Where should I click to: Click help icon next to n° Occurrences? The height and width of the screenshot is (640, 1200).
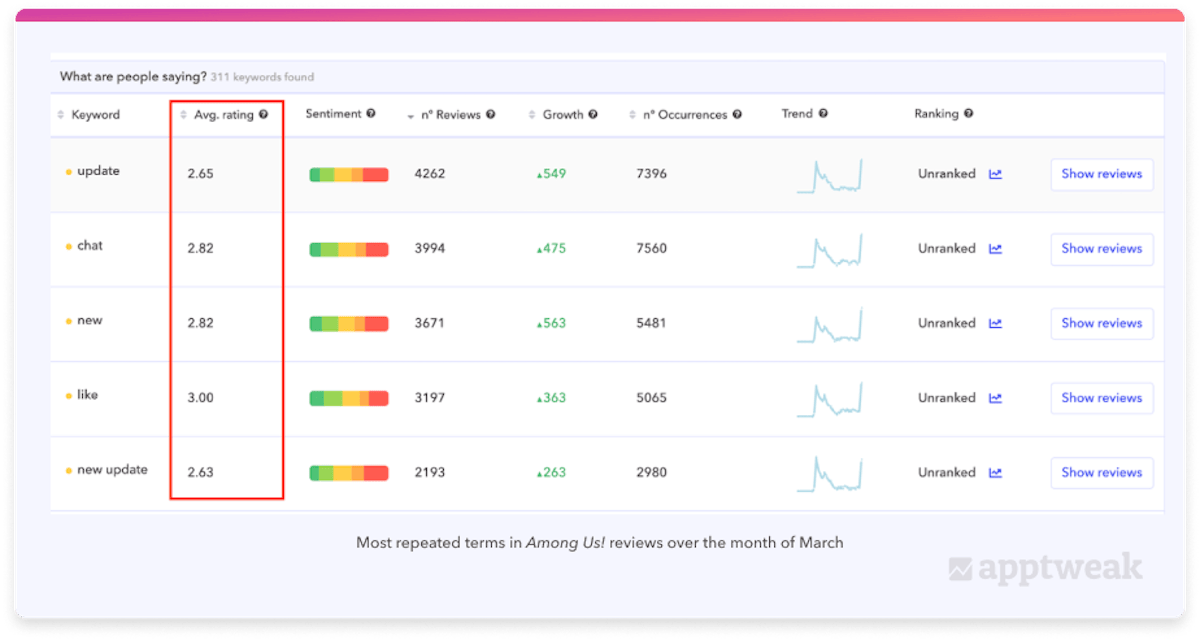coord(737,115)
